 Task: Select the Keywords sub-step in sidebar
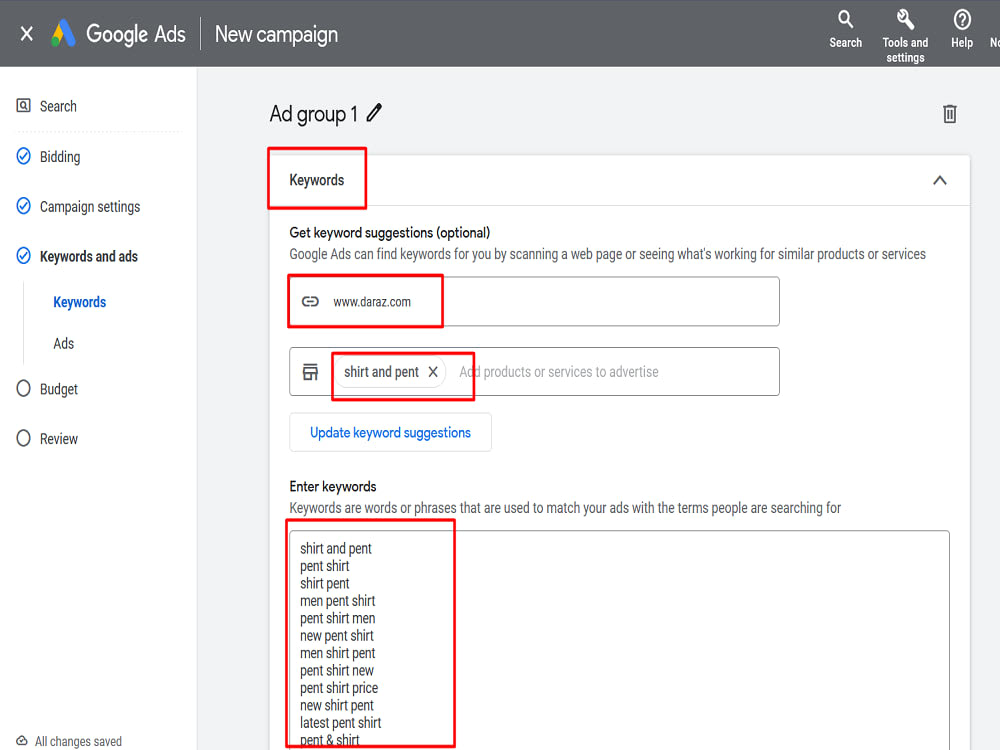pyautogui.click(x=80, y=302)
